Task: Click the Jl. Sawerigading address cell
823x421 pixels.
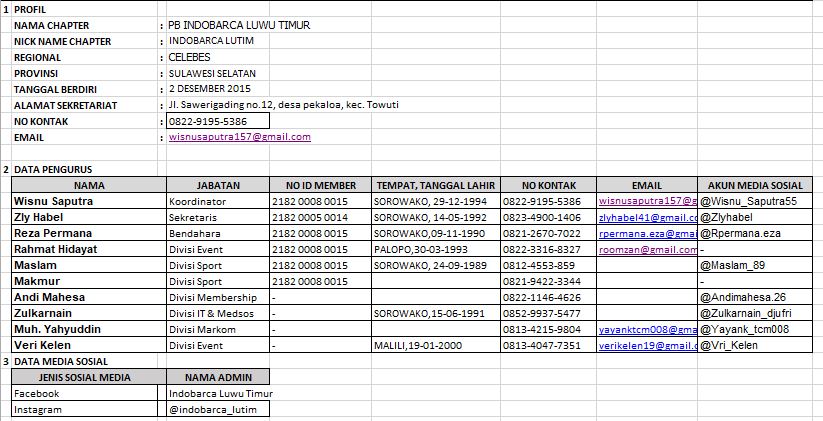Action: click(x=283, y=105)
